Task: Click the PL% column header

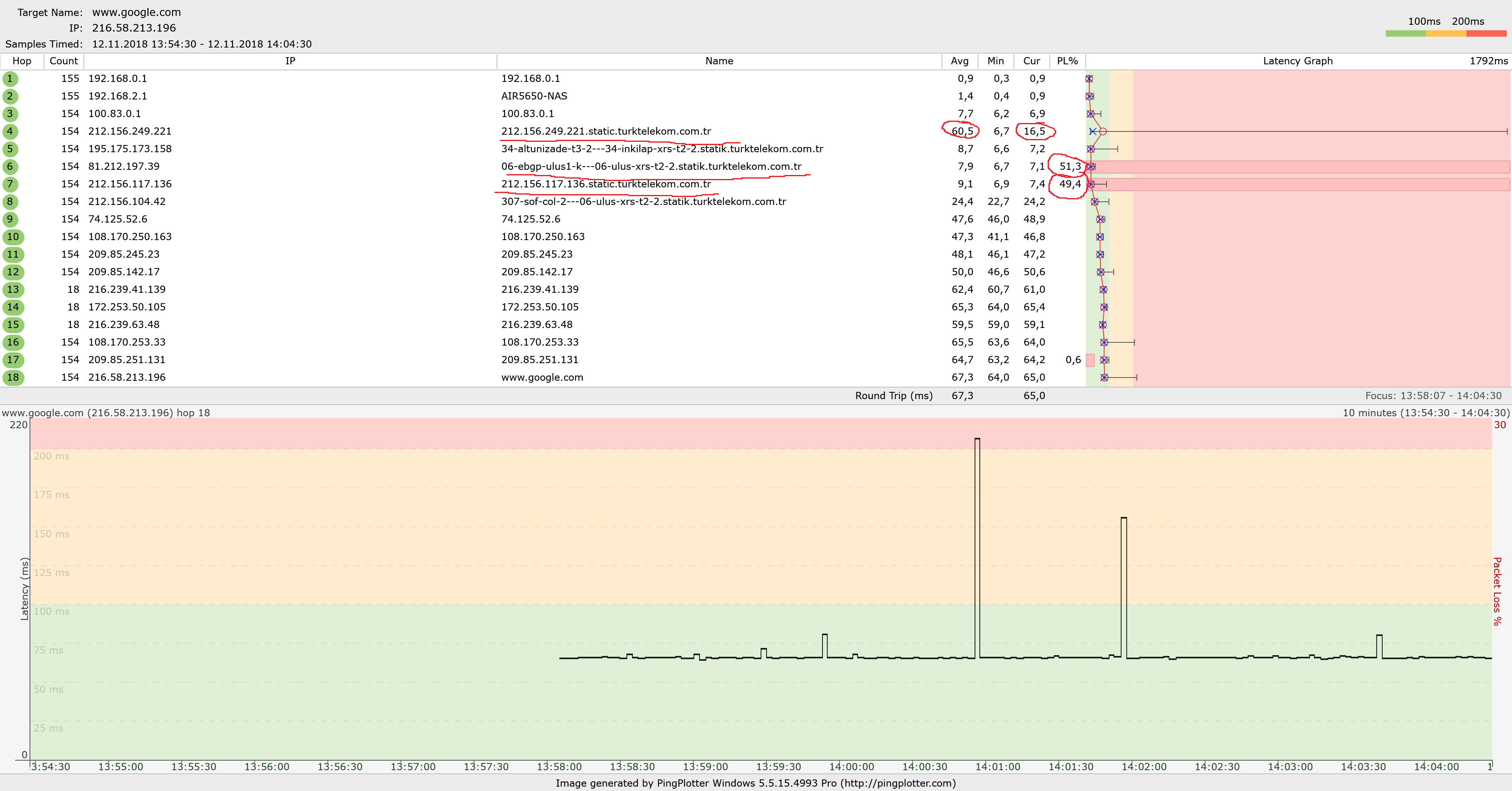Action: point(1067,61)
